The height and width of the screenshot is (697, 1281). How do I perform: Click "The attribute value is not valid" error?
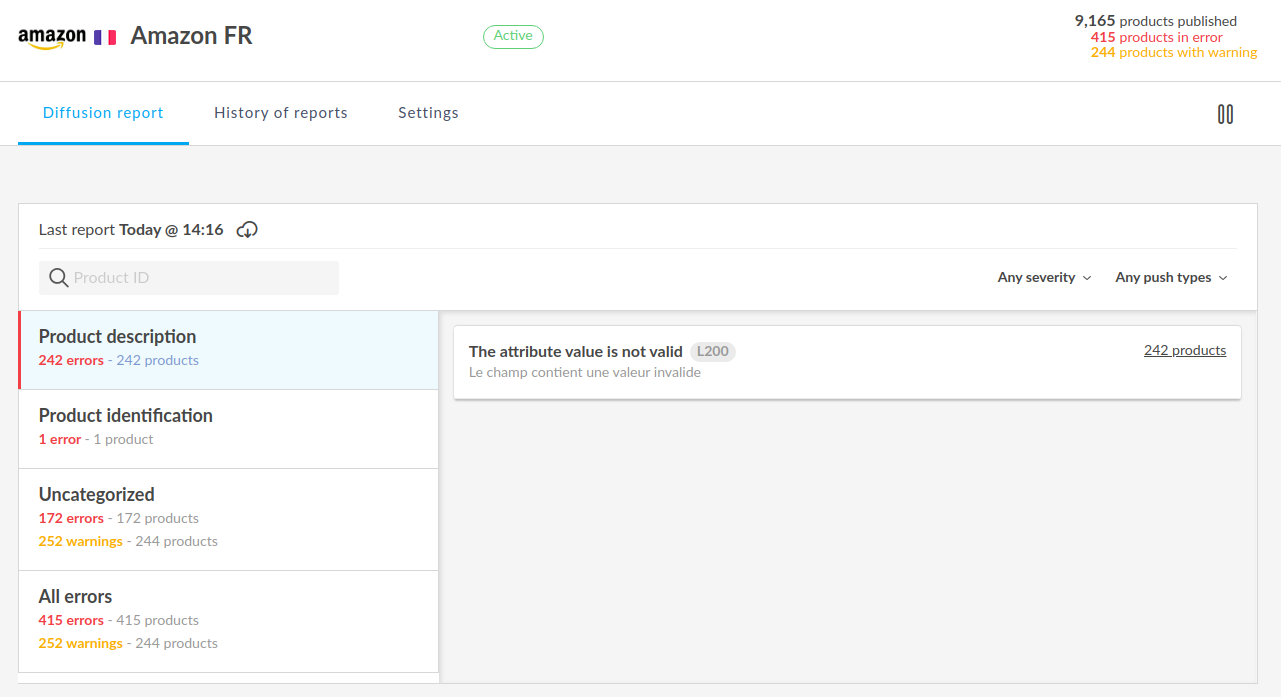576,352
